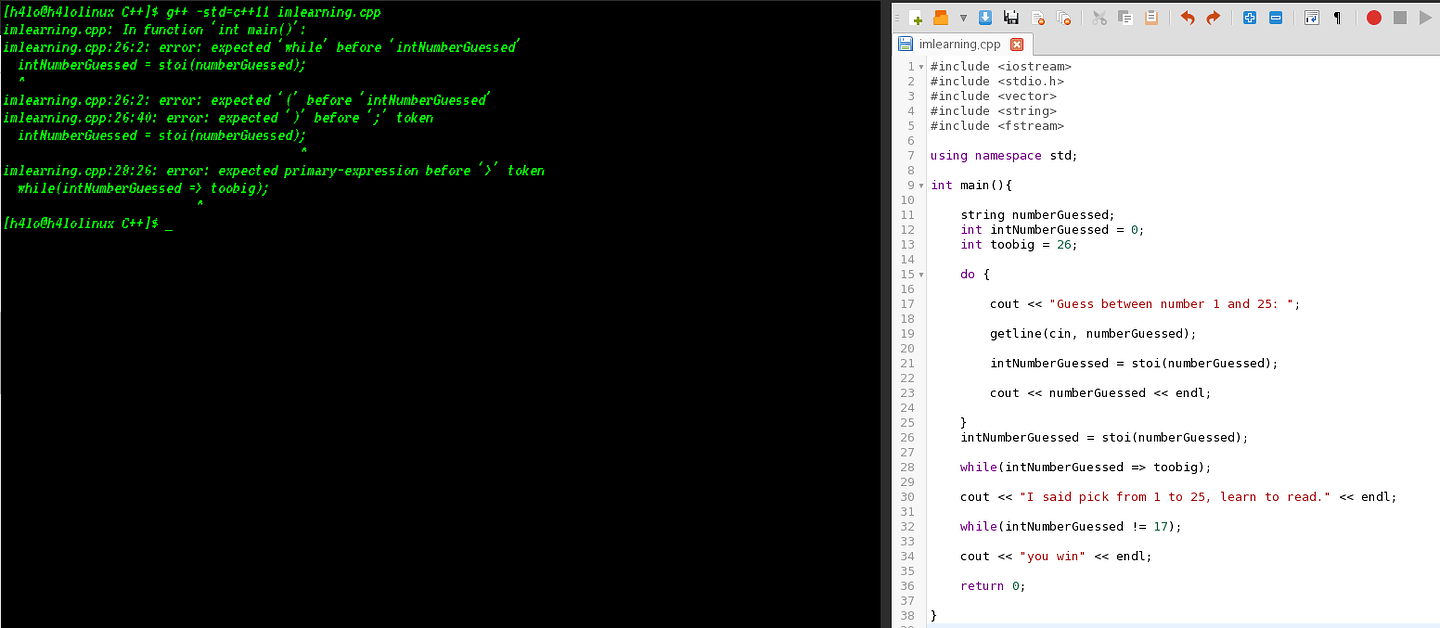
Task: Paste from the clipboard
Action: point(1152,17)
